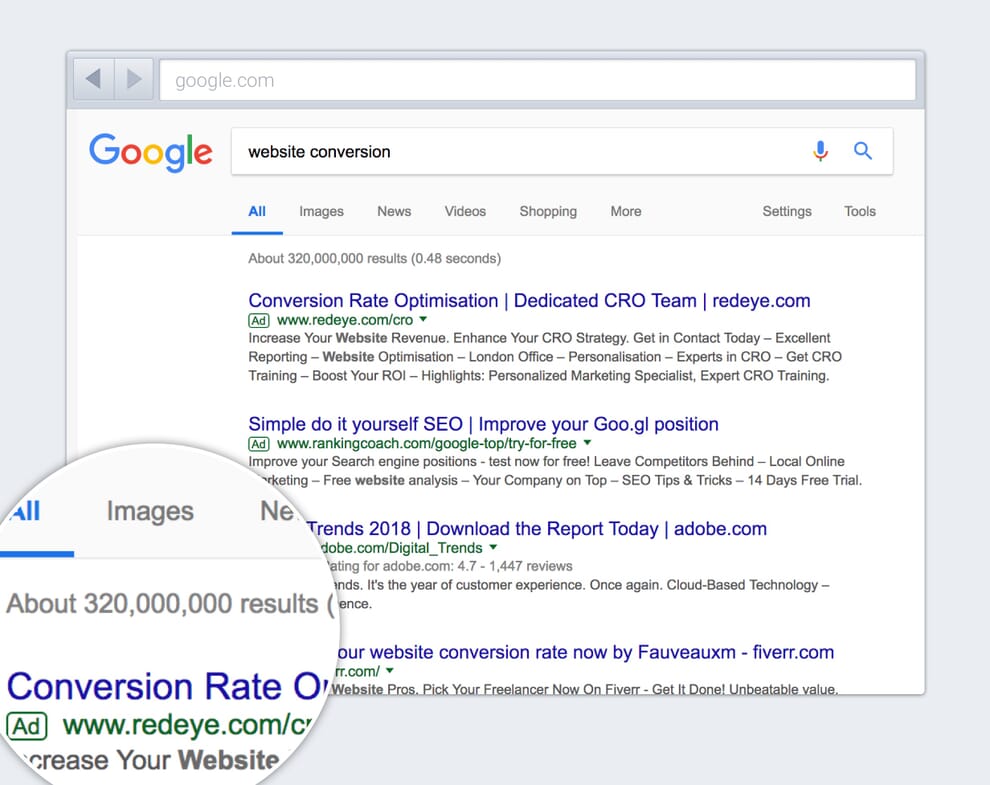
Task: Go back with the browser back arrow
Action: click(x=93, y=80)
